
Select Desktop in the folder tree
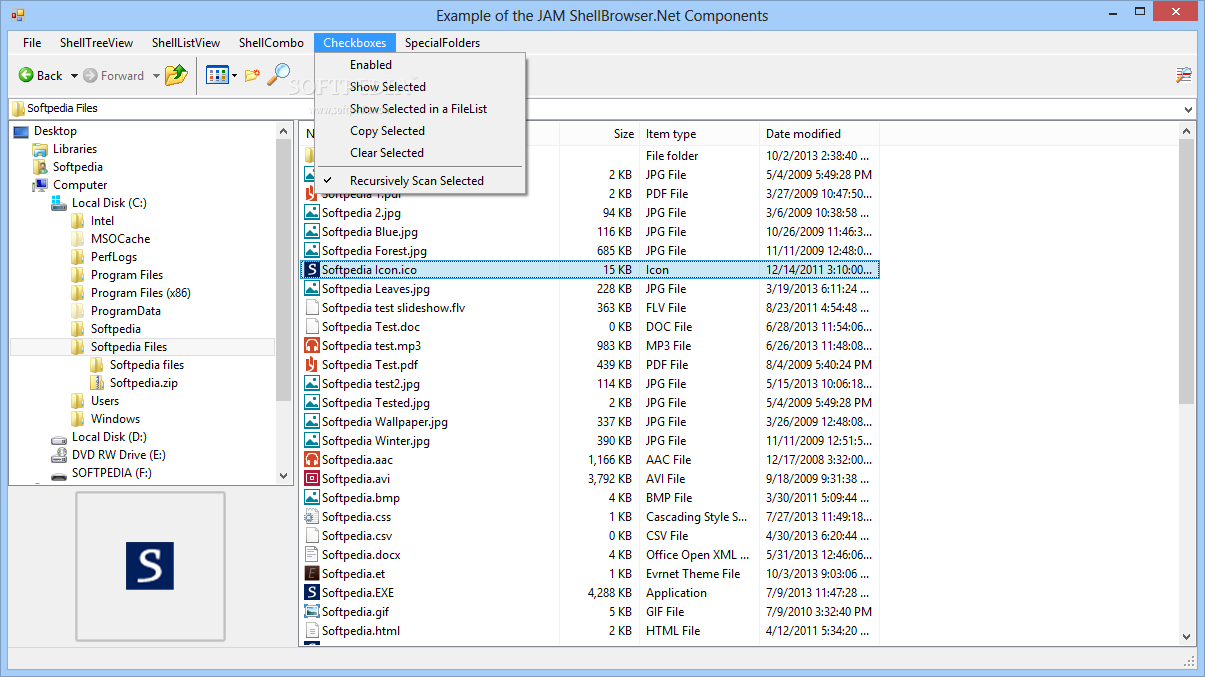point(55,131)
